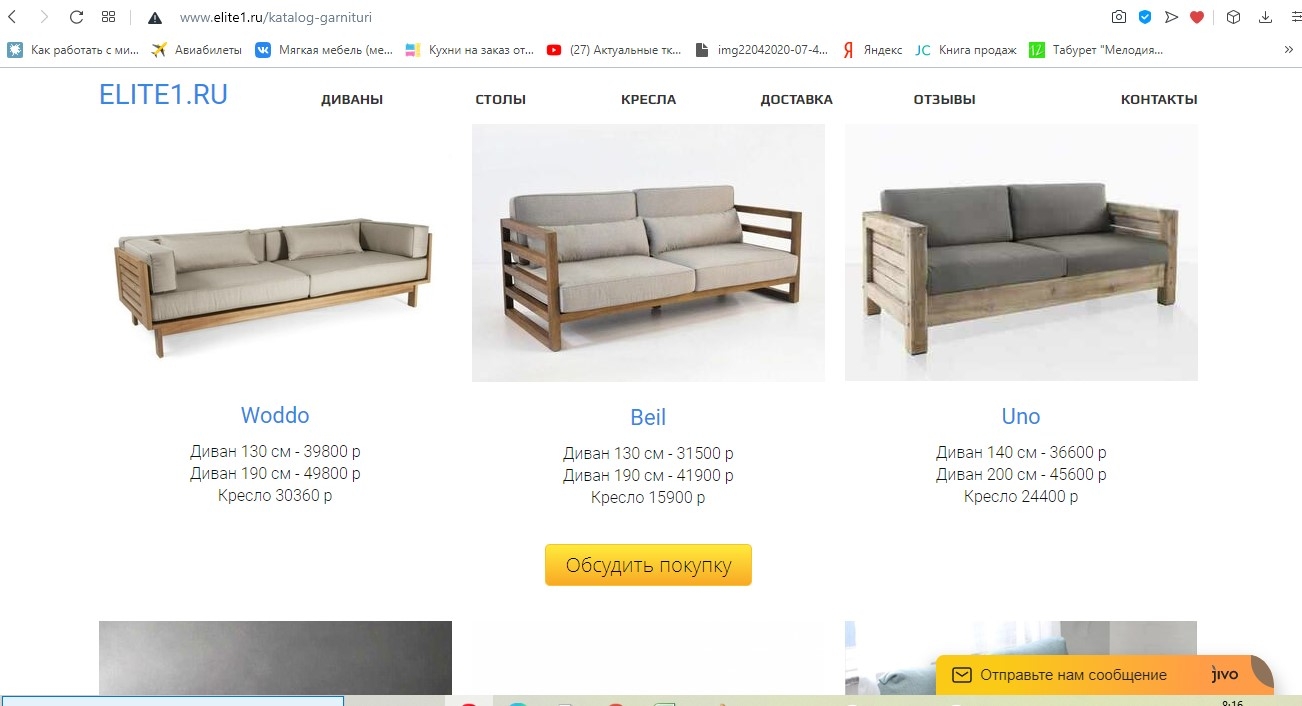Open the speed dial grid icon
The image size is (1302, 706).
click(x=108, y=17)
